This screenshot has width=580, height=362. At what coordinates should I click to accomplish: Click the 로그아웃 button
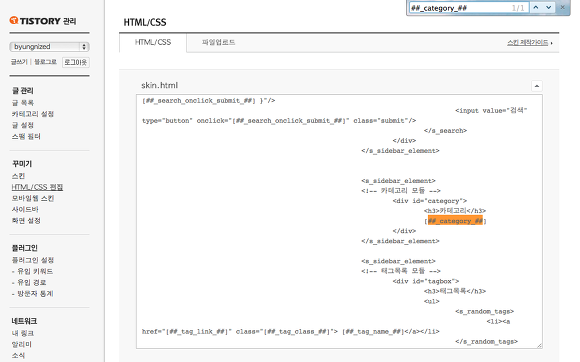coord(75,62)
